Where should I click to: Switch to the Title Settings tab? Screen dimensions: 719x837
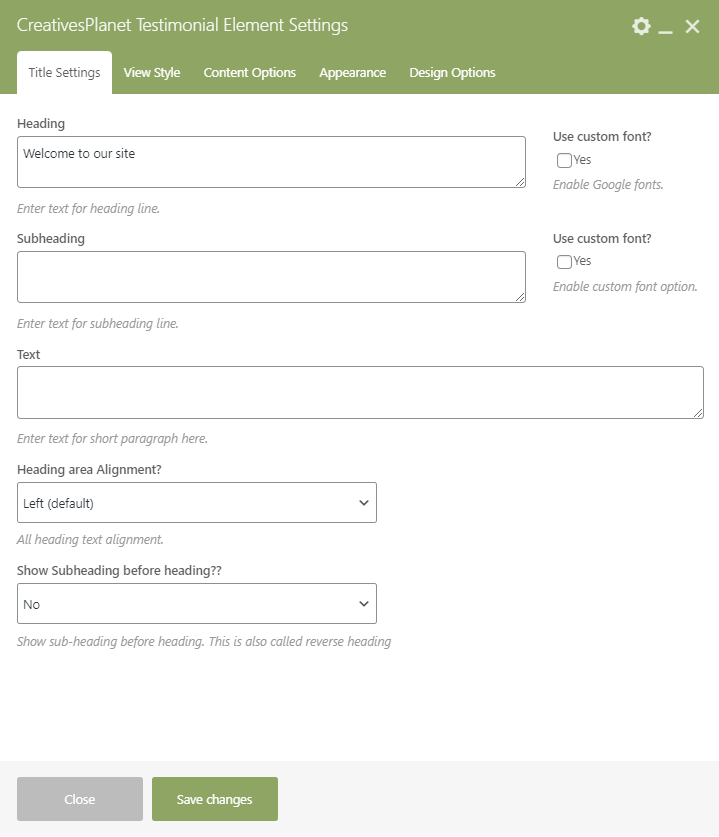64,73
